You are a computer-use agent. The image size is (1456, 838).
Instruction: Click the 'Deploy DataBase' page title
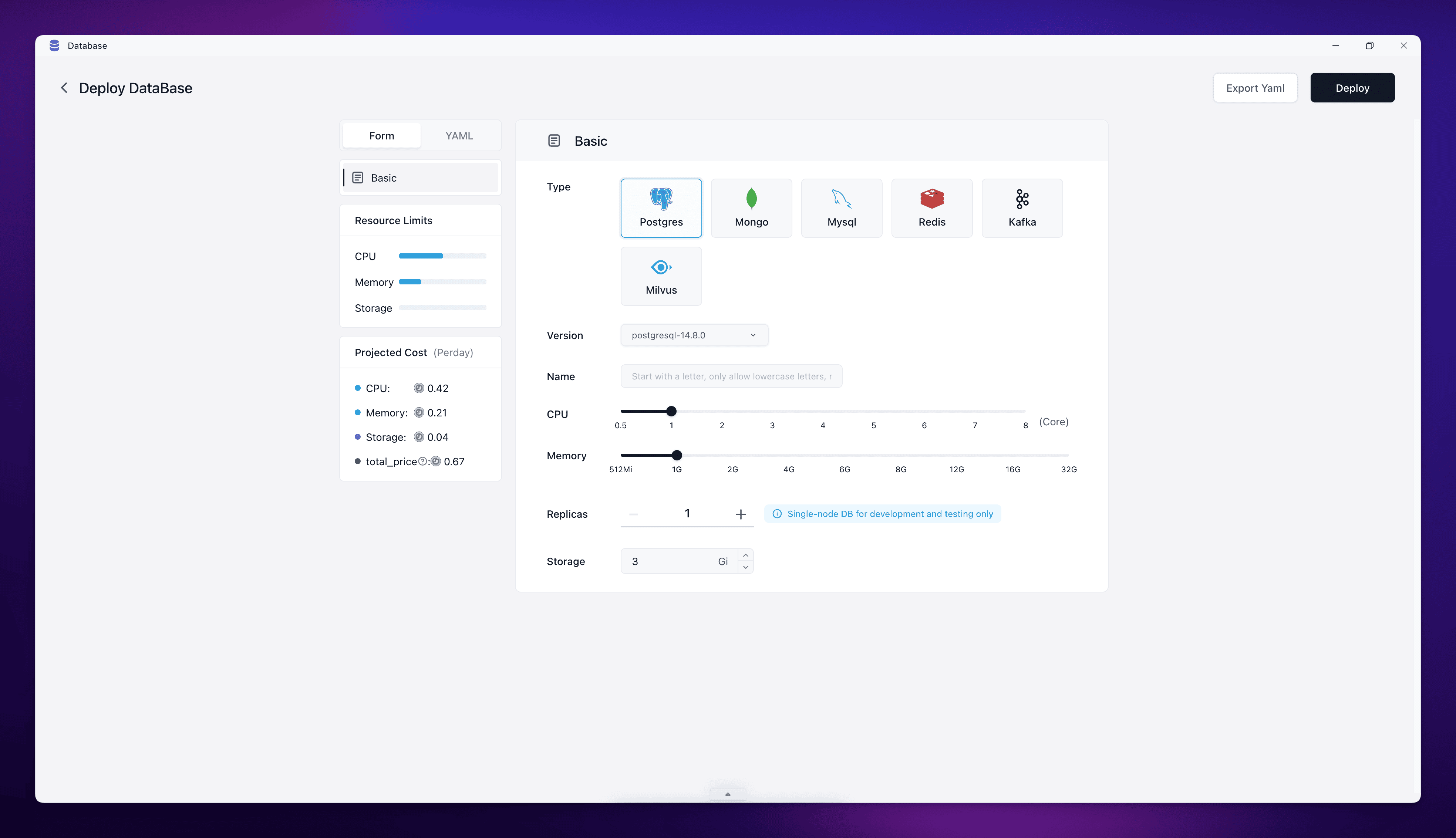click(135, 88)
